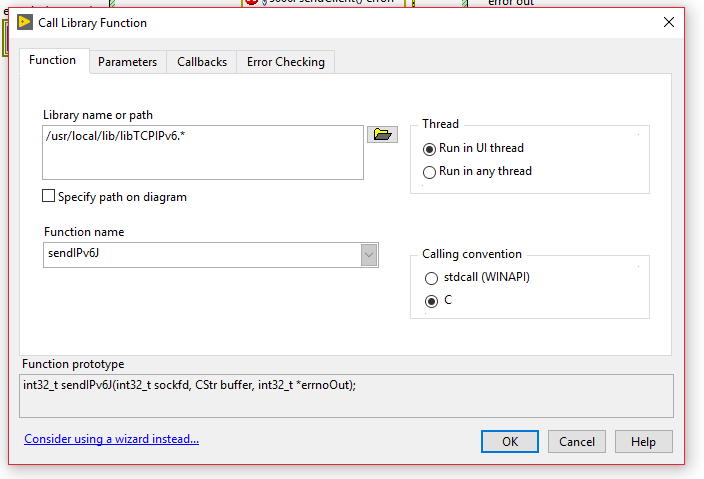Screen dimensions: 704x479
Task: Enable Specify path on diagram checkbox
Action: (x=49, y=197)
